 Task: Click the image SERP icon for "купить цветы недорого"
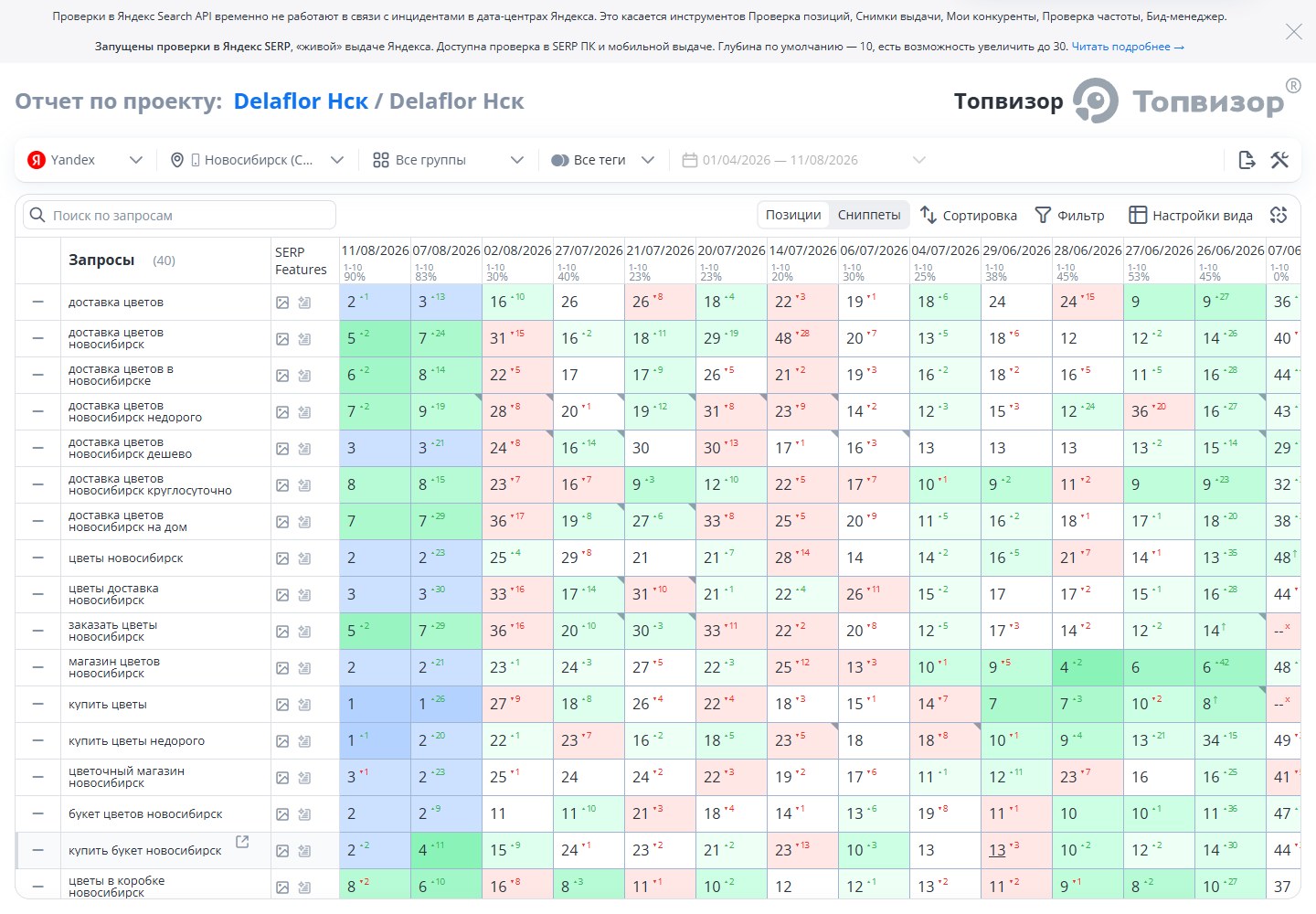[282, 741]
